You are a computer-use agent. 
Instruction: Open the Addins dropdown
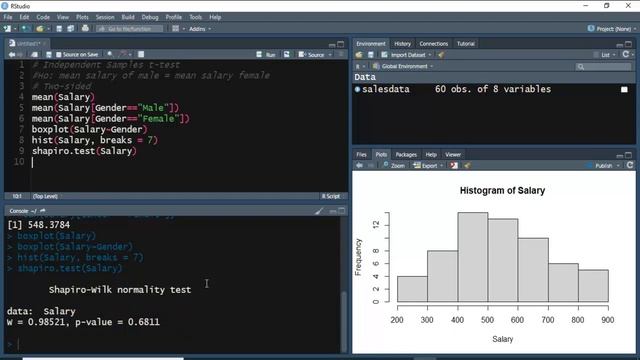200,29
